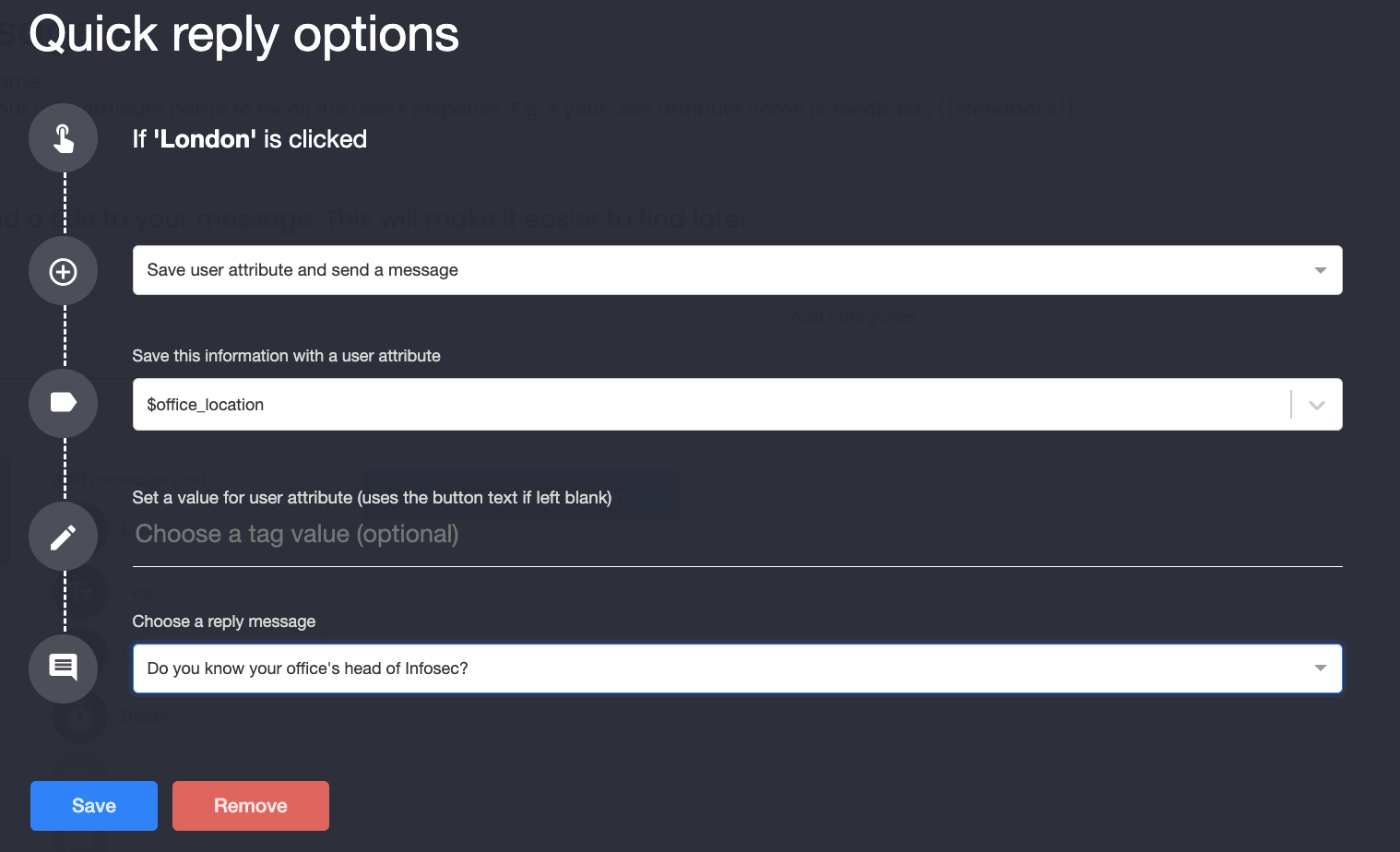Click the blue Save button
The width and height of the screenshot is (1400, 852).
pyautogui.click(x=94, y=806)
